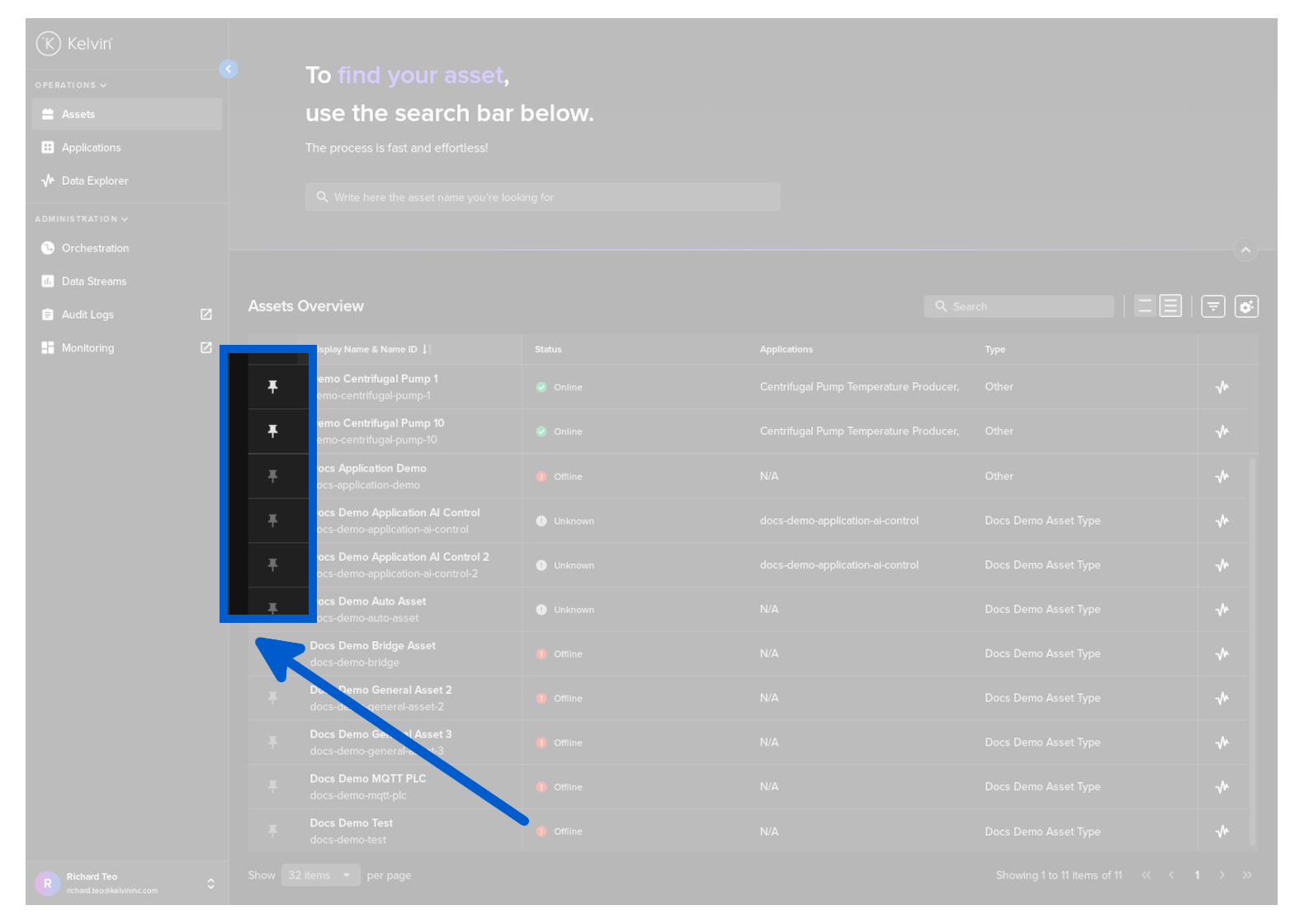
Task: Open the 32 items per page dropdown
Action: [x=320, y=875]
